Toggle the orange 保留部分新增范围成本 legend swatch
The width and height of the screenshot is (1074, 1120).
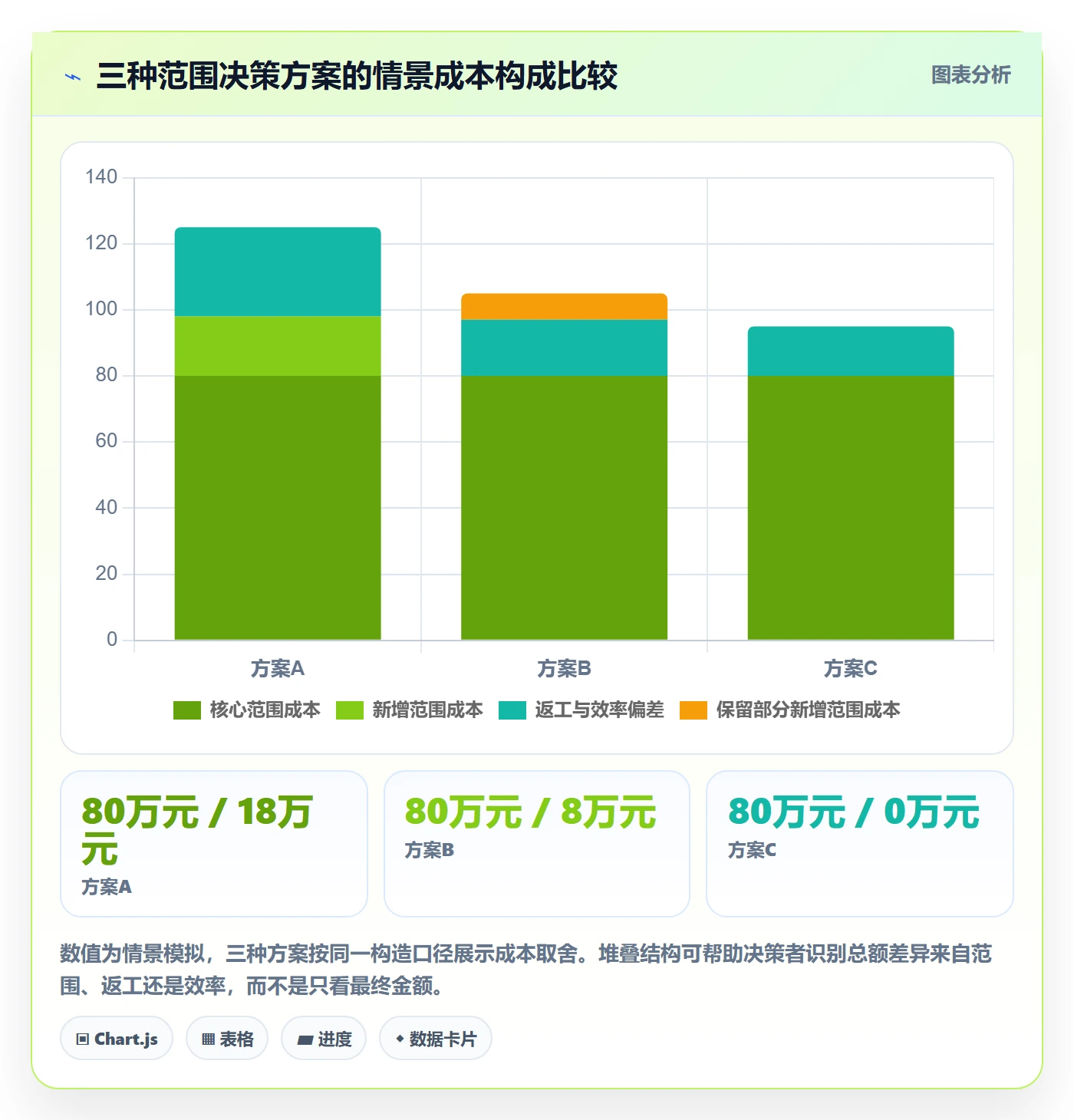693,710
